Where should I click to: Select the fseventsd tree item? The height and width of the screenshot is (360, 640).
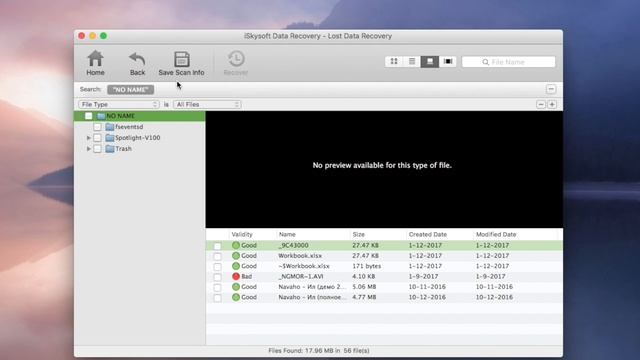pyautogui.click(x=129, y=127)
